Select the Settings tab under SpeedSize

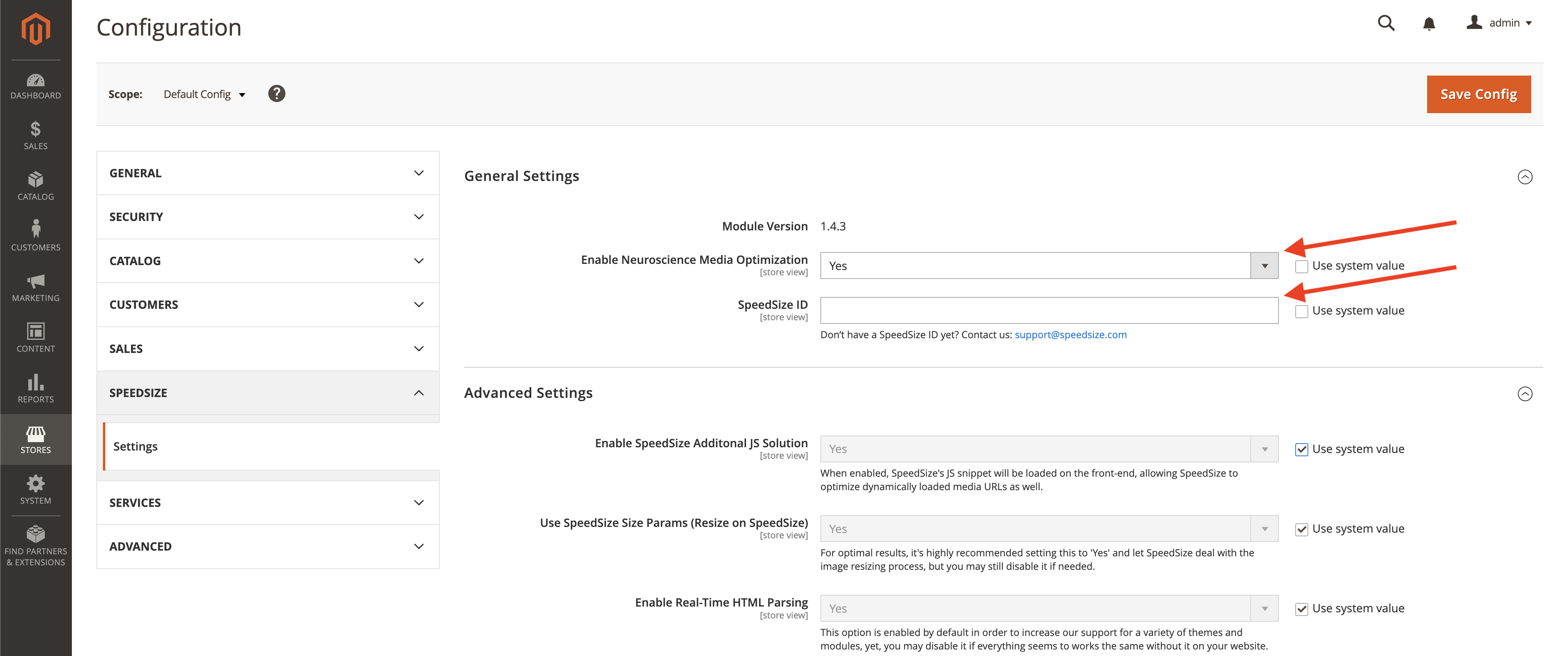pos(271,446)
